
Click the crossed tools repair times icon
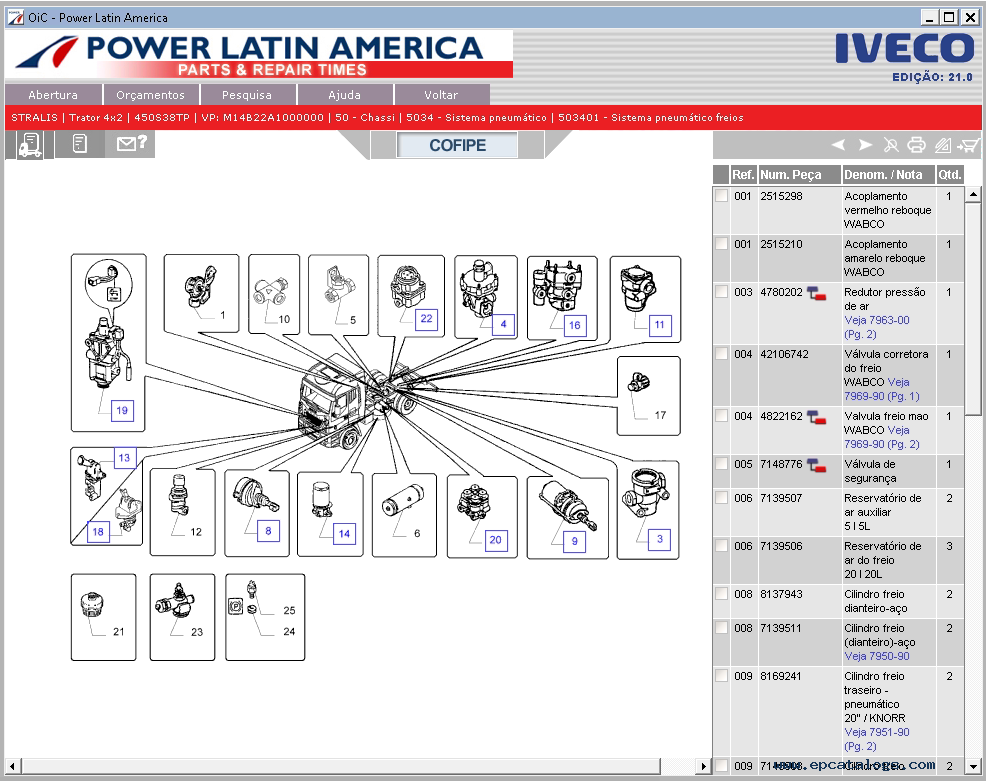click(x=891, y=145)
